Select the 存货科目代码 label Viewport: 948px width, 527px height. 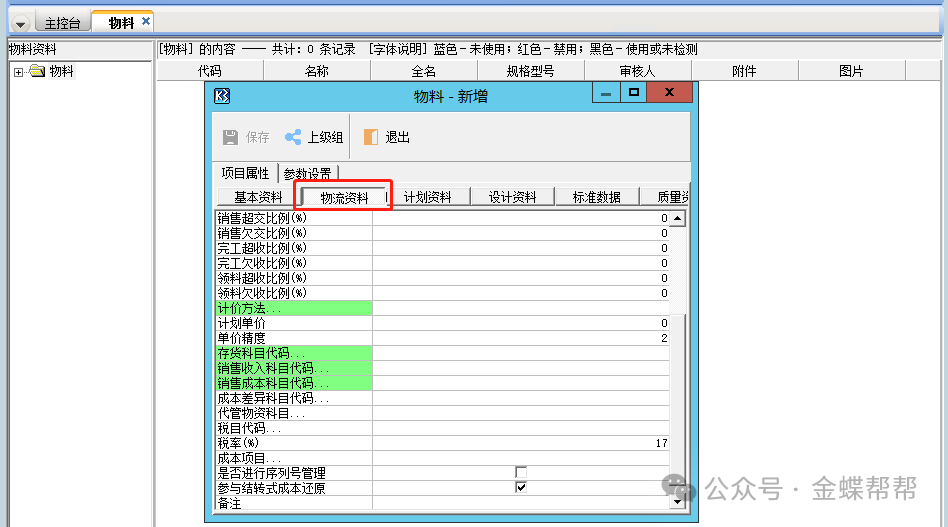(294, 353)
